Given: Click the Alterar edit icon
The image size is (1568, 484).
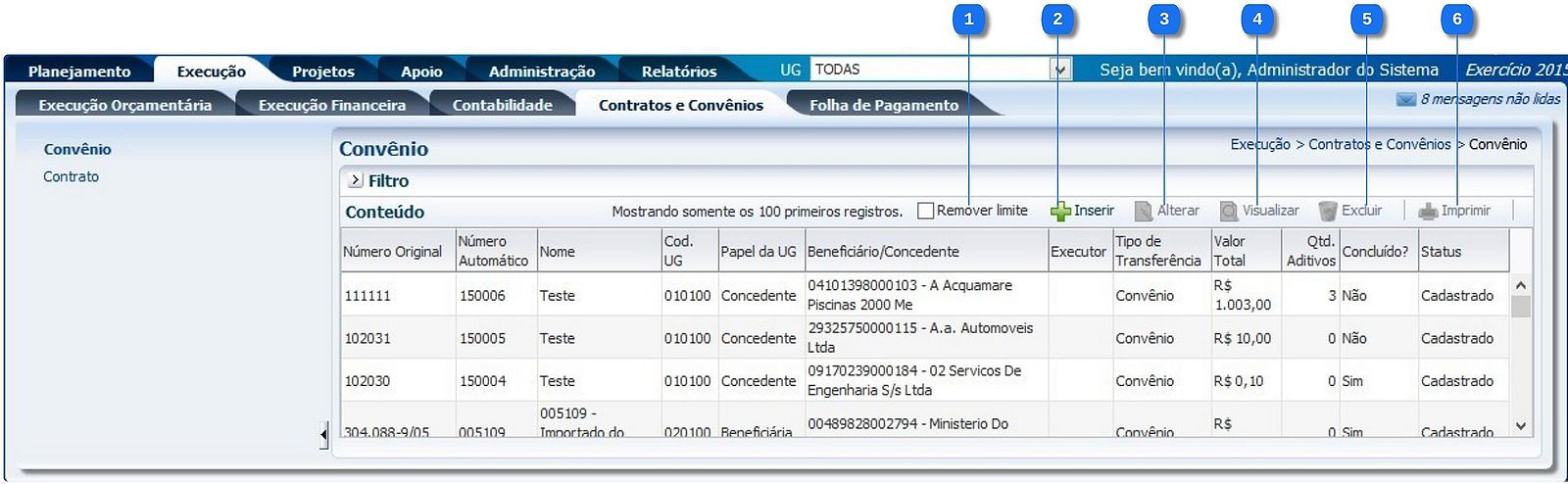Looking at the screenshot, I should (x=1143, y=212).
